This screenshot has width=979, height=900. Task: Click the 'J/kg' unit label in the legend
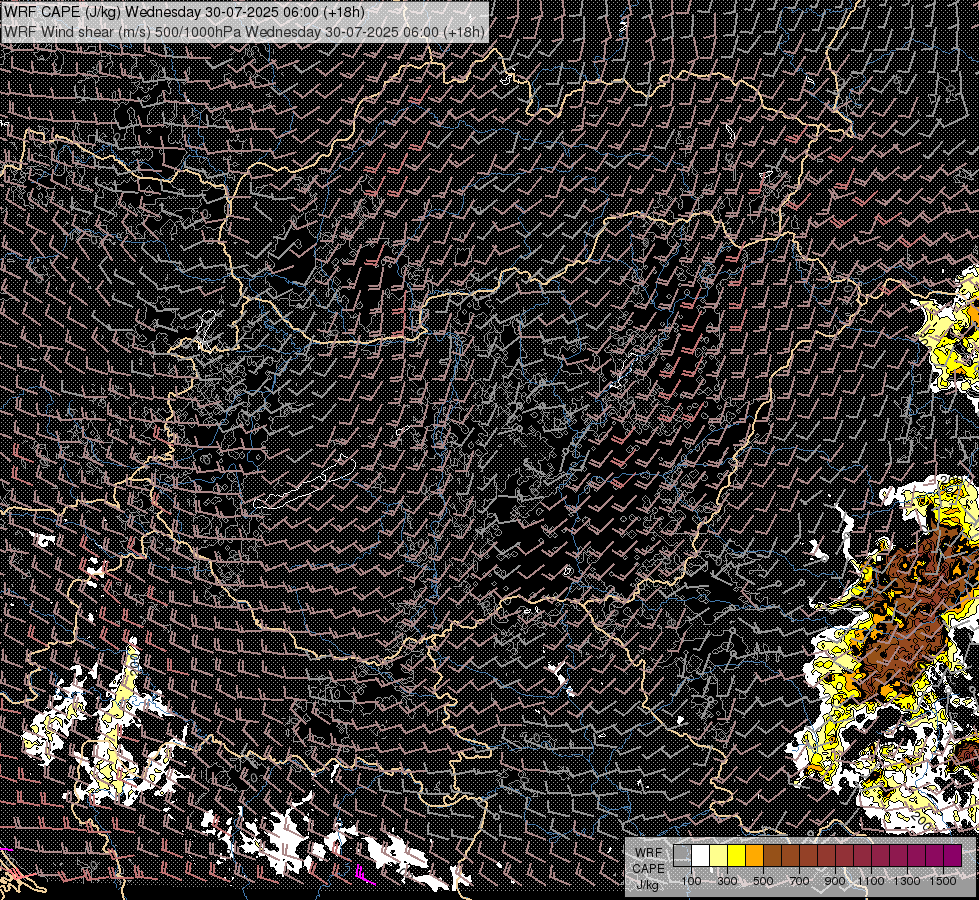click(648, 885)
